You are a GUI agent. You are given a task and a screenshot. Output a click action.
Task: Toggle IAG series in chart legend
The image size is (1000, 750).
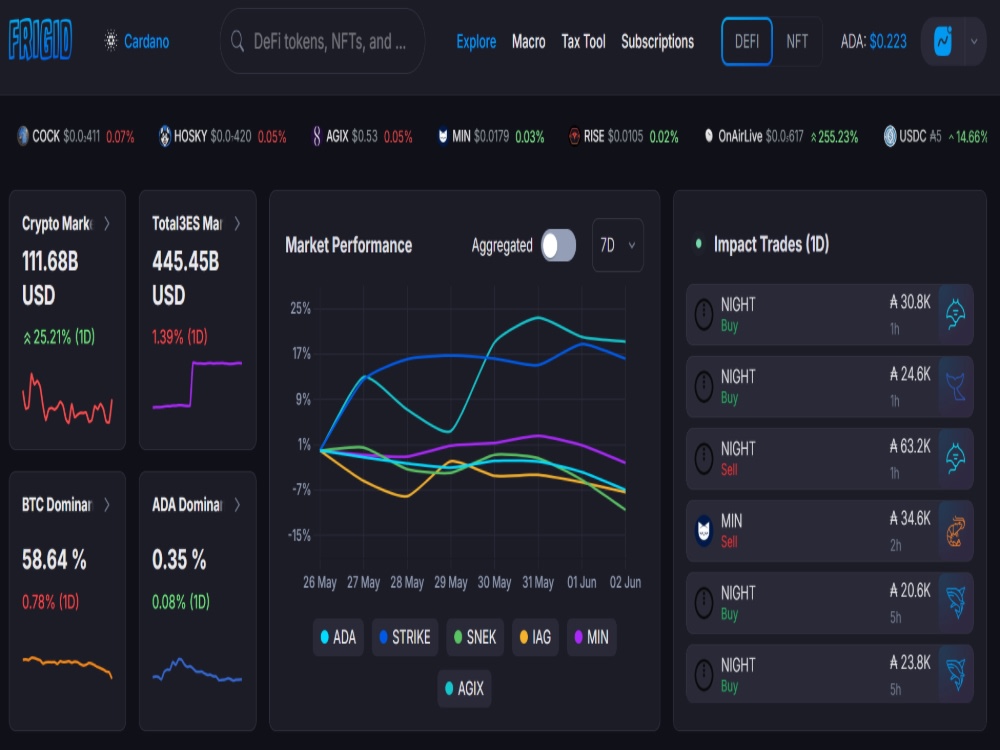(x=536, y=637)
